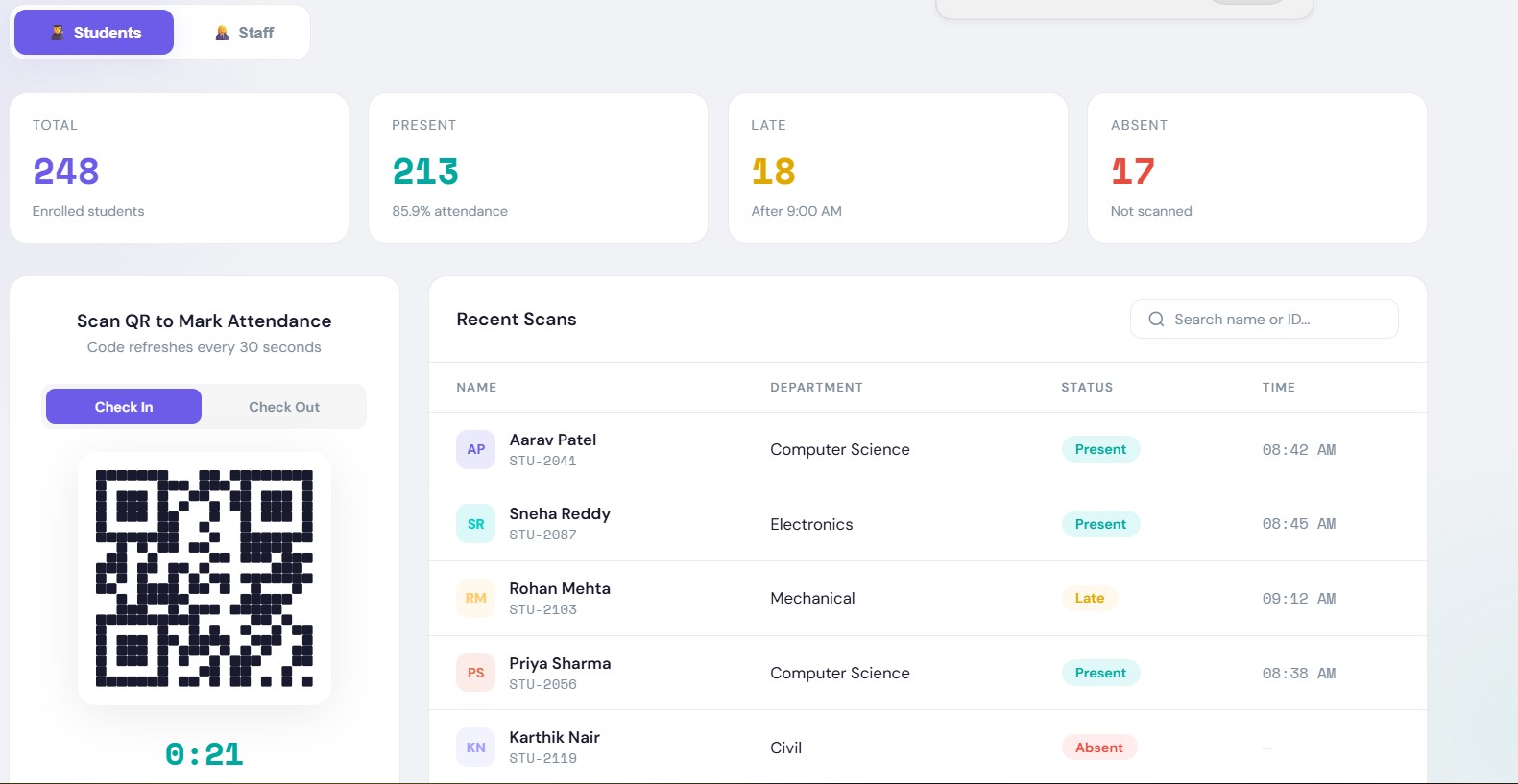Viewport: 1518px width, 784px height.
Task: Click student ID STU-2056
Action: coord(542,684)
